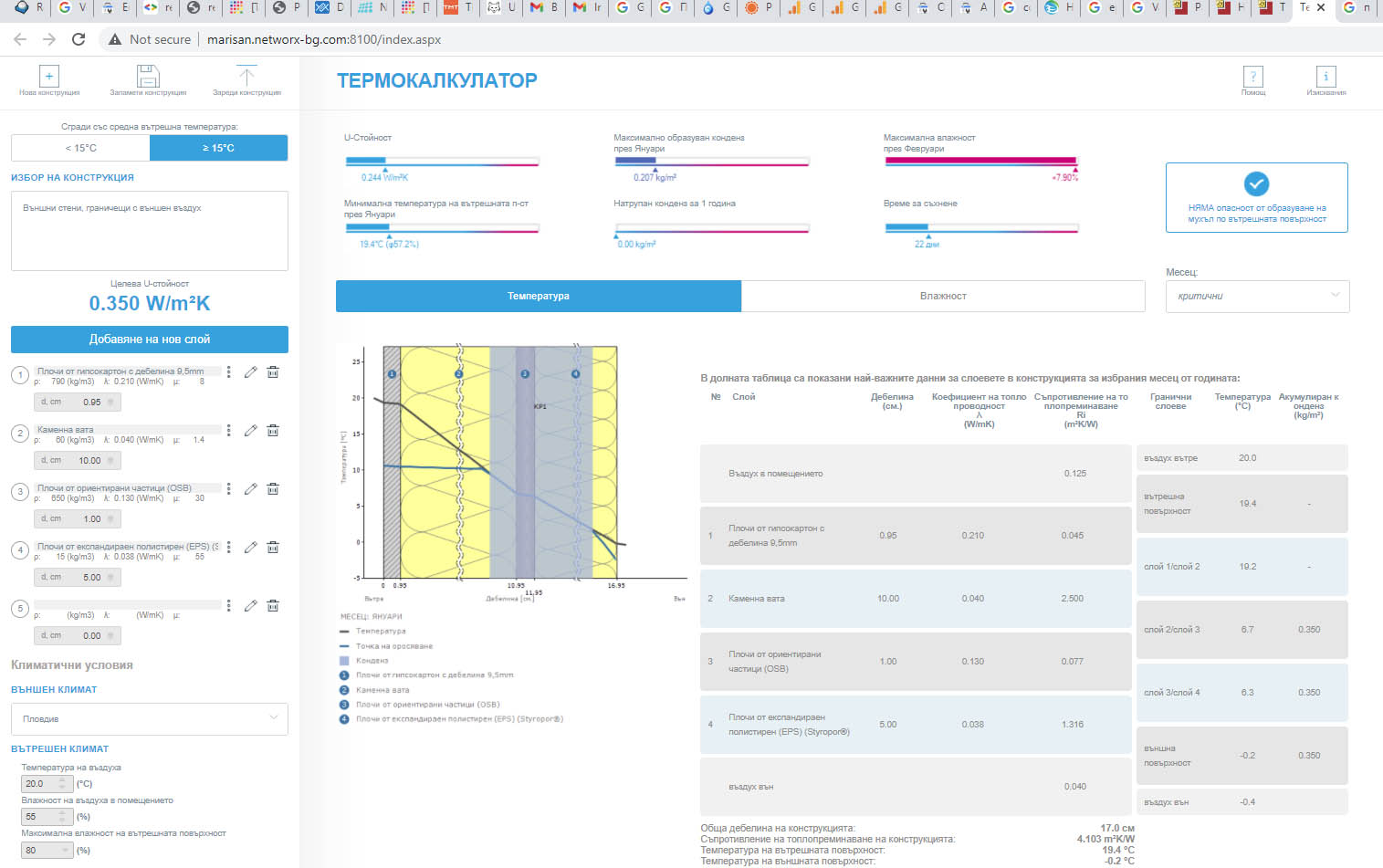Select the ≥ 15°C temperature option
1383x868 pixels.
[x=218, y=148]
